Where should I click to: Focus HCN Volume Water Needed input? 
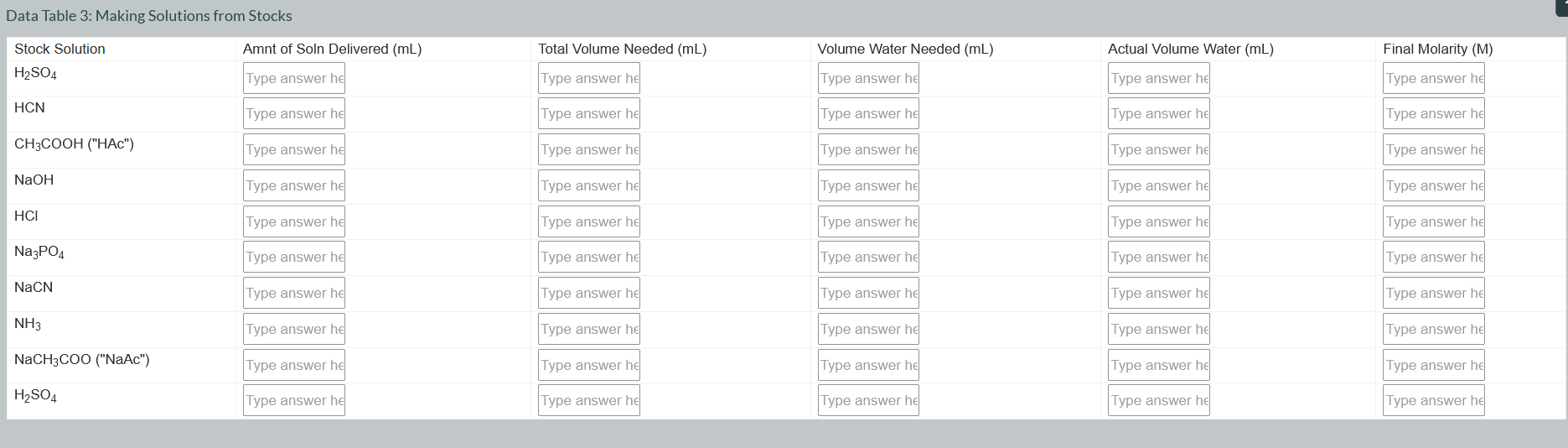pyautogui.click(x=867, y=114)
